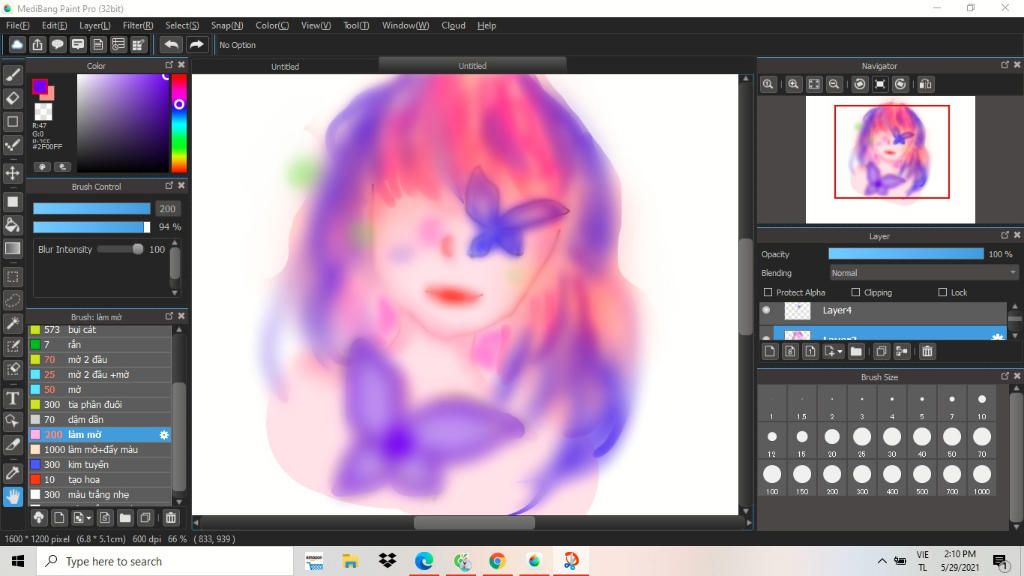Image resolution: width=1024 pixels, height=576 pixels.
Task: Toggle the Lock checkbox
Action: [x=942, y=293]
